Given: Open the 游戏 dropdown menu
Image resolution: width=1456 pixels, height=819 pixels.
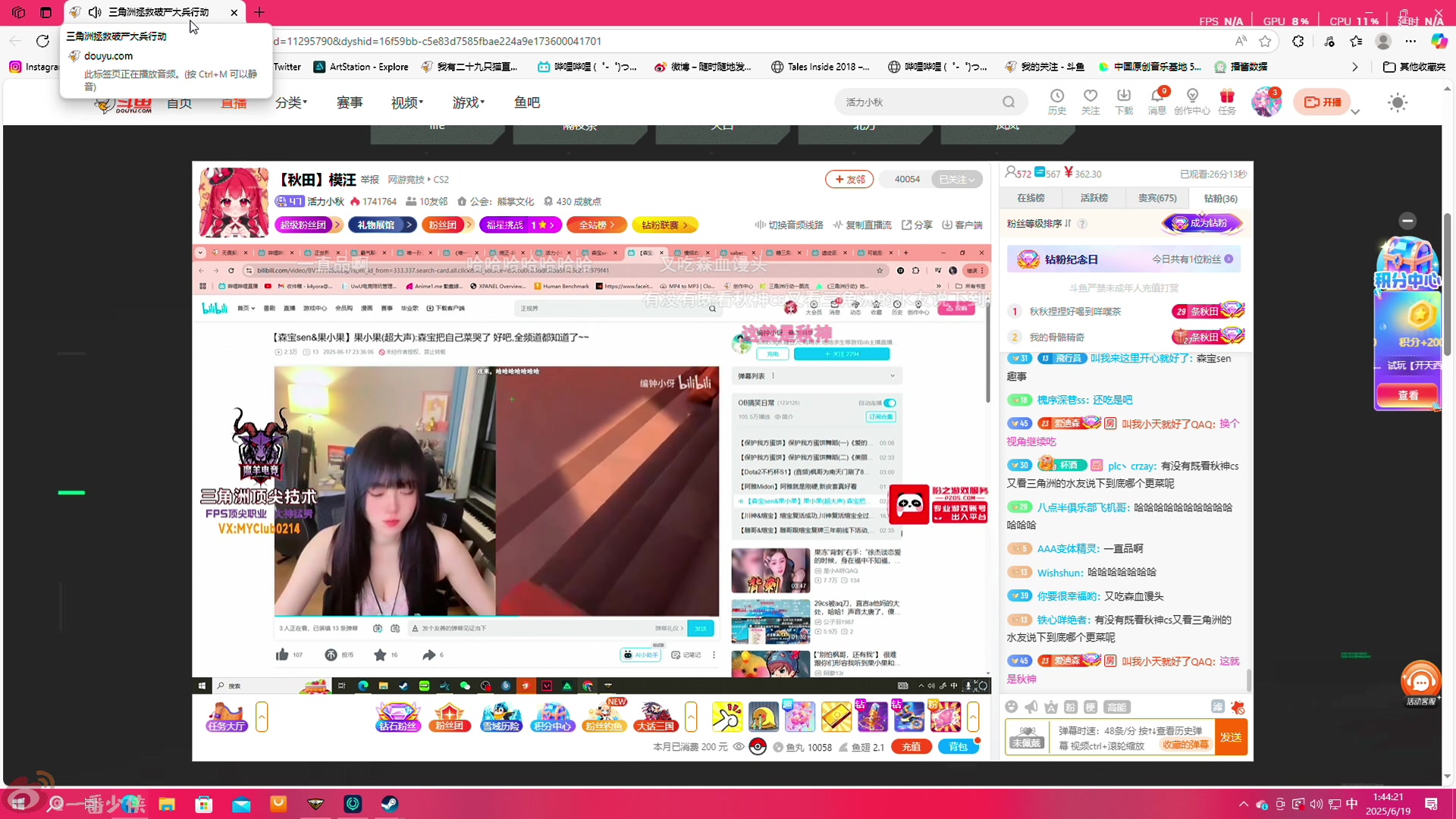Looking at the screenshot, I should click(x=469, y=102).
